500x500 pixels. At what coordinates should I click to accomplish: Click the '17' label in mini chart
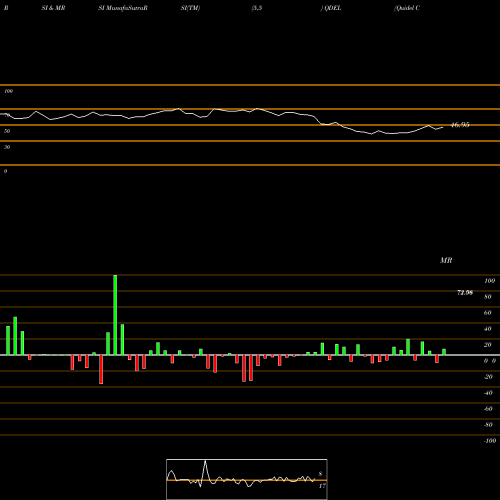322,486
